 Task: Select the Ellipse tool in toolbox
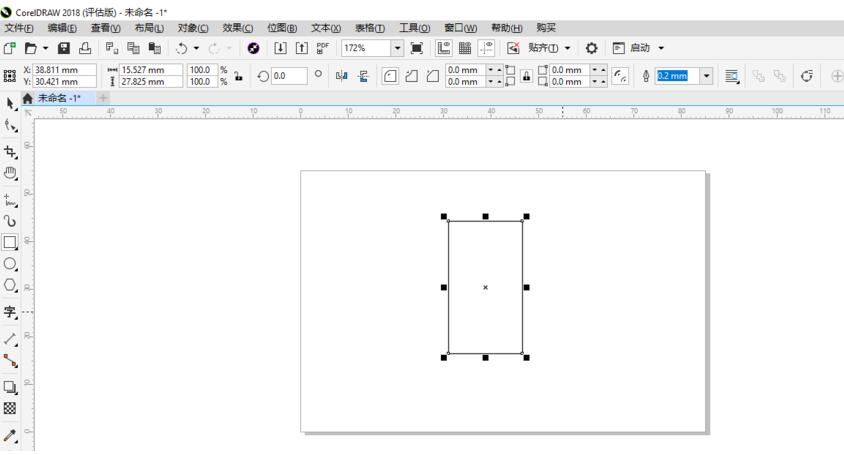click(10, 264)
